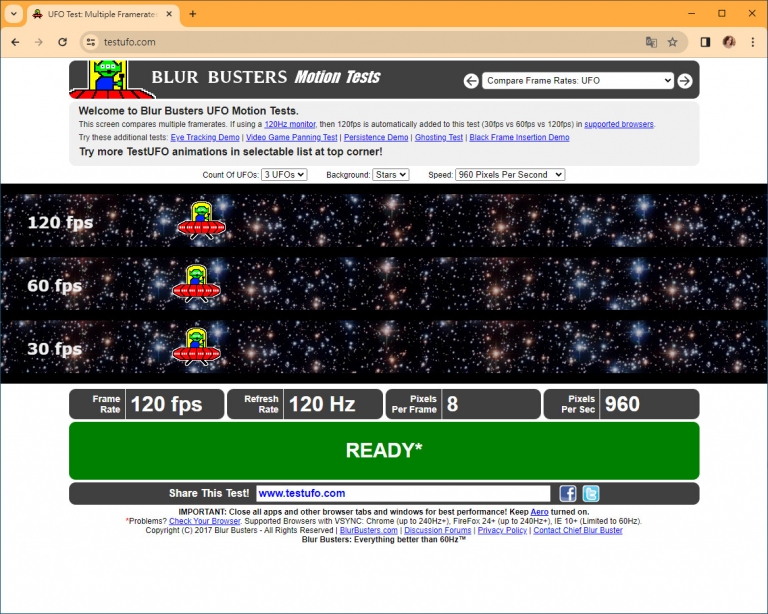Open the Ghosting Test link
The height and width of the screenshot is (614, 768).
pyautogui.click(x=439, y=138)
